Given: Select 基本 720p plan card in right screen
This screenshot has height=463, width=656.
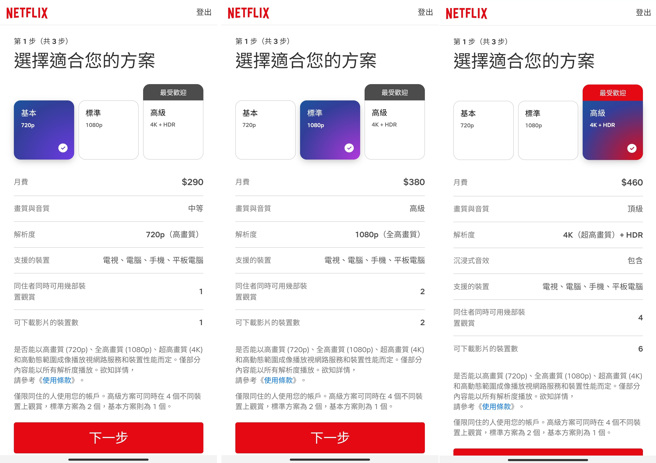Looking at the screenshot, I should click(x=483, y=130).
